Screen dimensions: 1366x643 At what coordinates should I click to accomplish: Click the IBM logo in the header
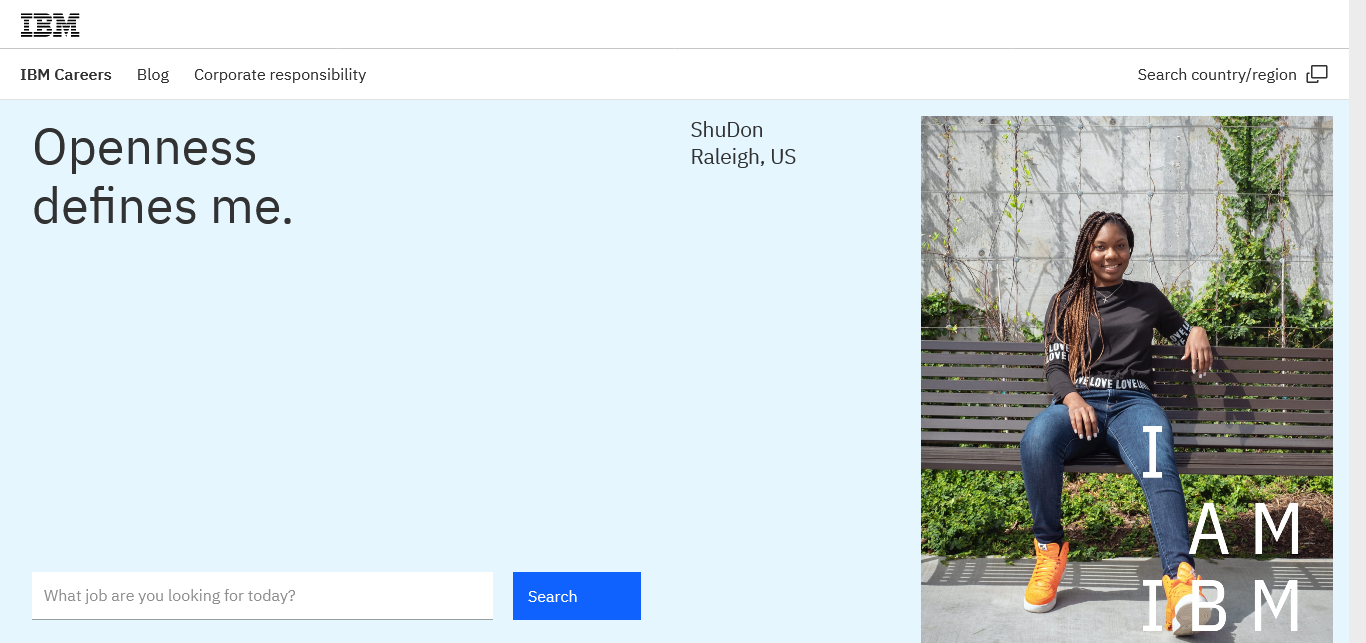click(x=50, y=25)
